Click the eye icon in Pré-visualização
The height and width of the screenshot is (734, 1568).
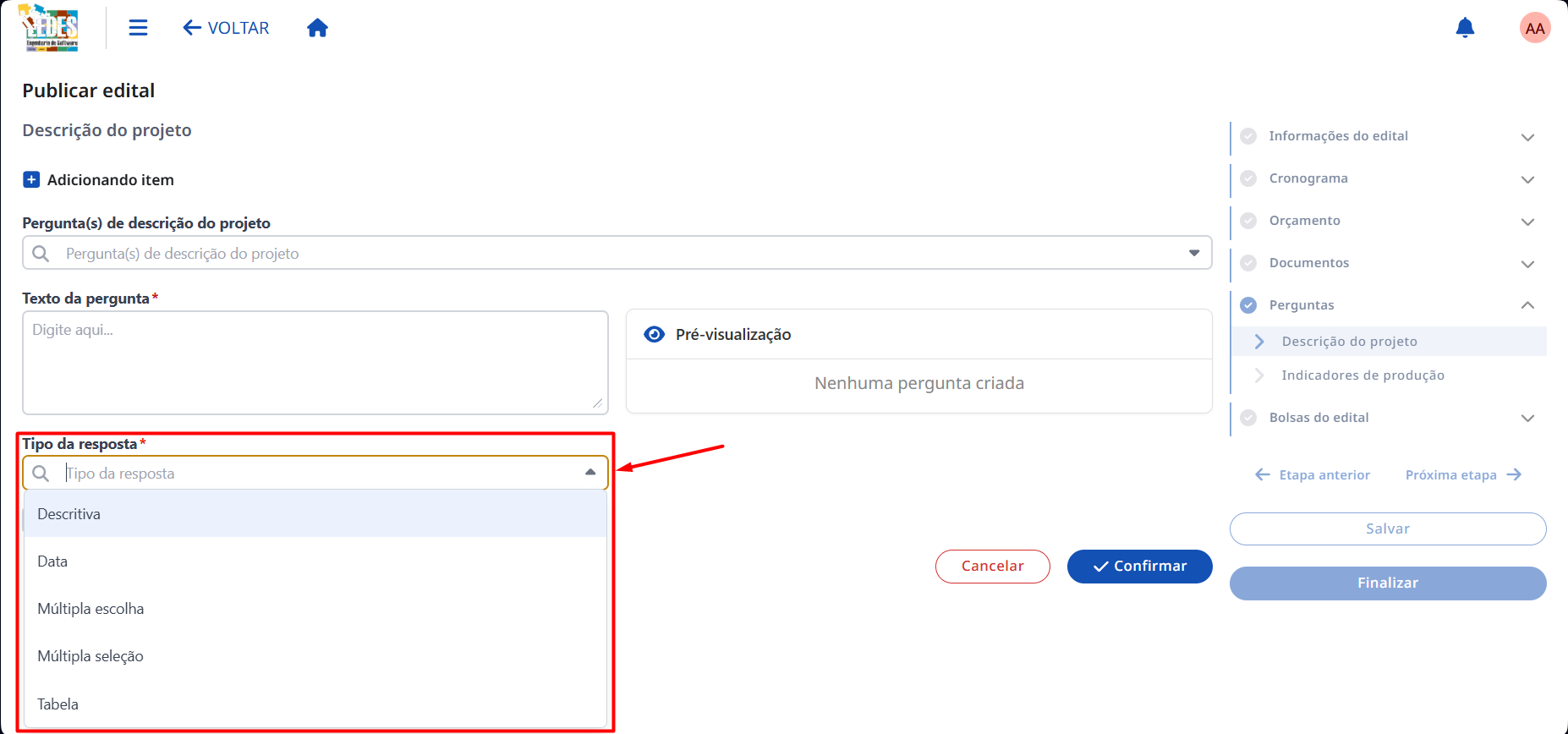(654, 334)
